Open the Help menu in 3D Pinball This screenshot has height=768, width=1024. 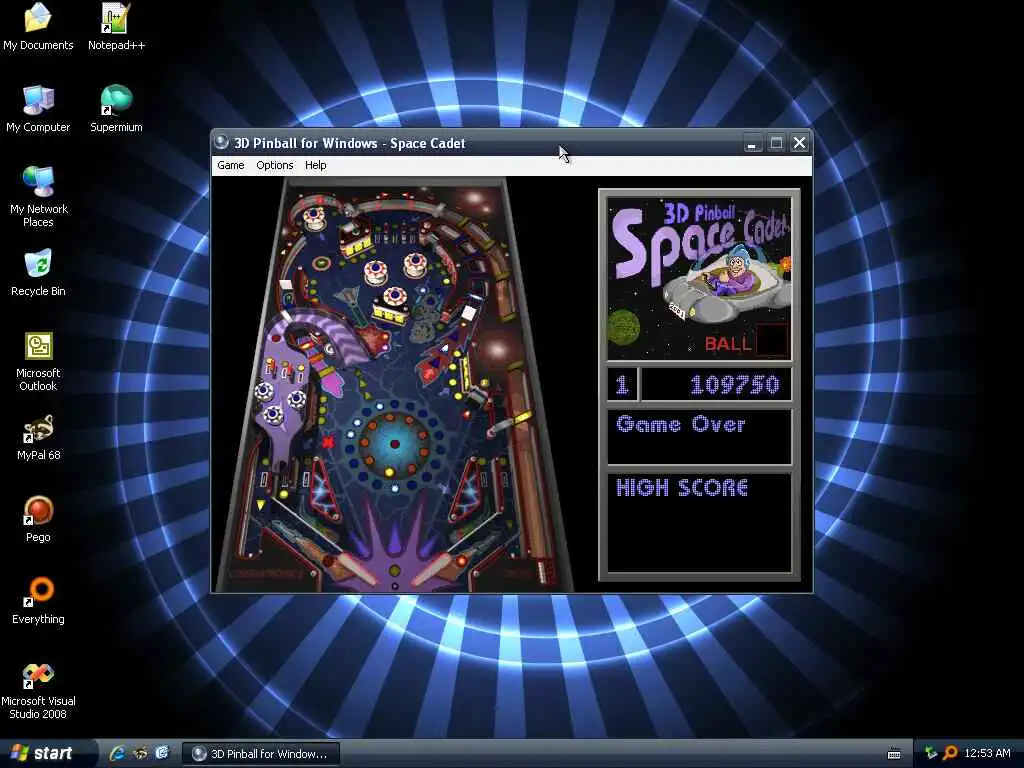[315, 165]
